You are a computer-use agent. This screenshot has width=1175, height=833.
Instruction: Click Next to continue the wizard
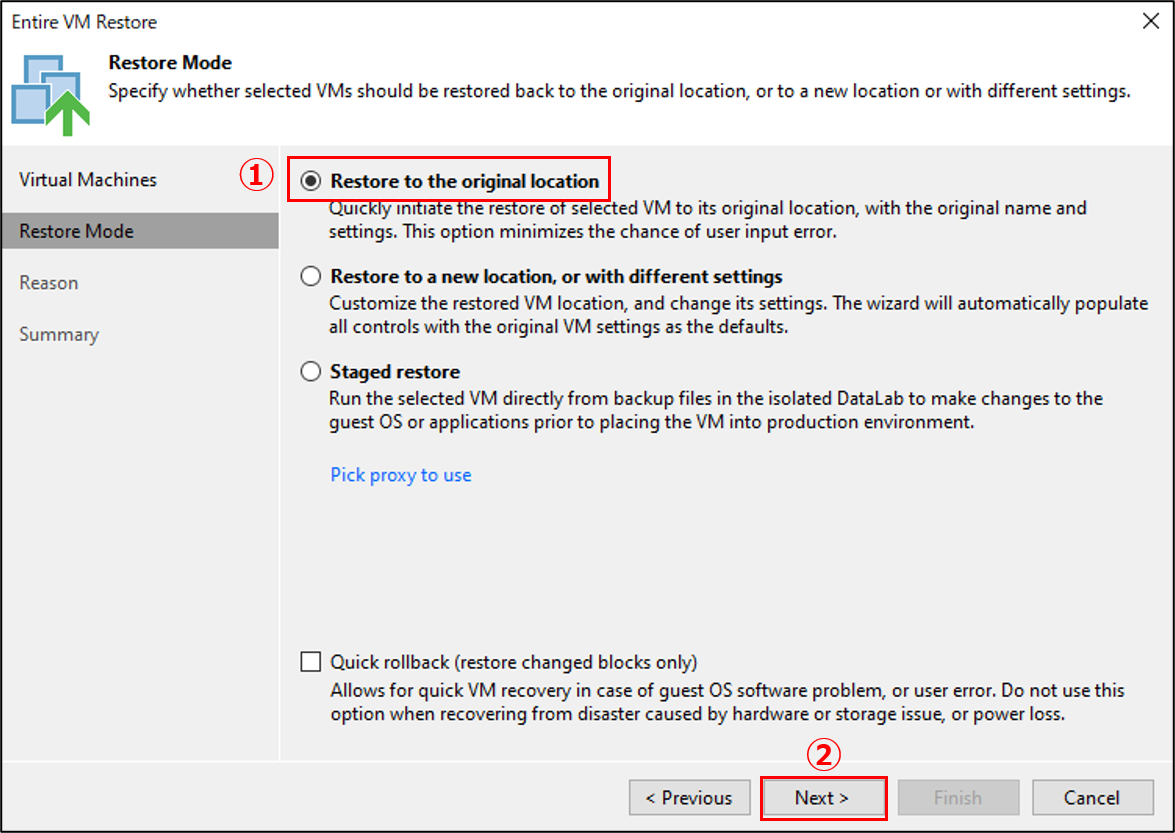tap(822, 798)
